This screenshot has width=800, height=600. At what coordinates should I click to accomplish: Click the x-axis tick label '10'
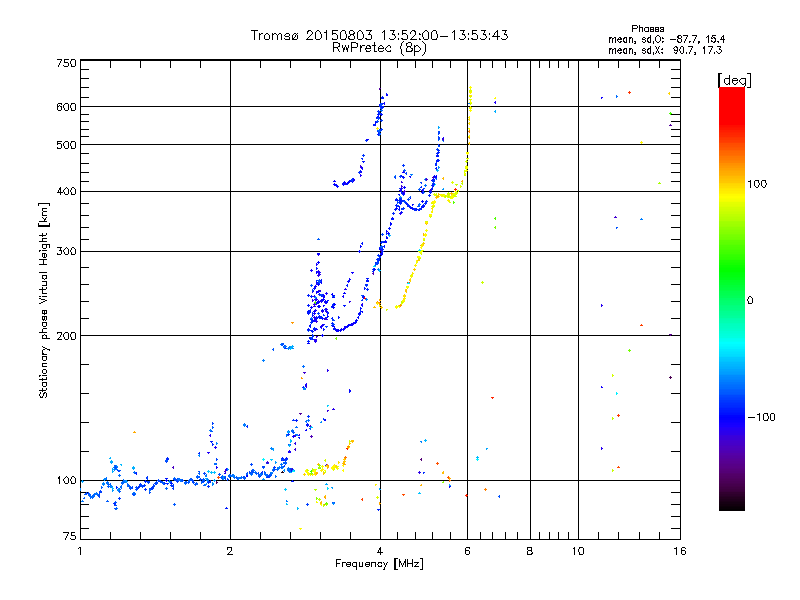coord(578,551)
